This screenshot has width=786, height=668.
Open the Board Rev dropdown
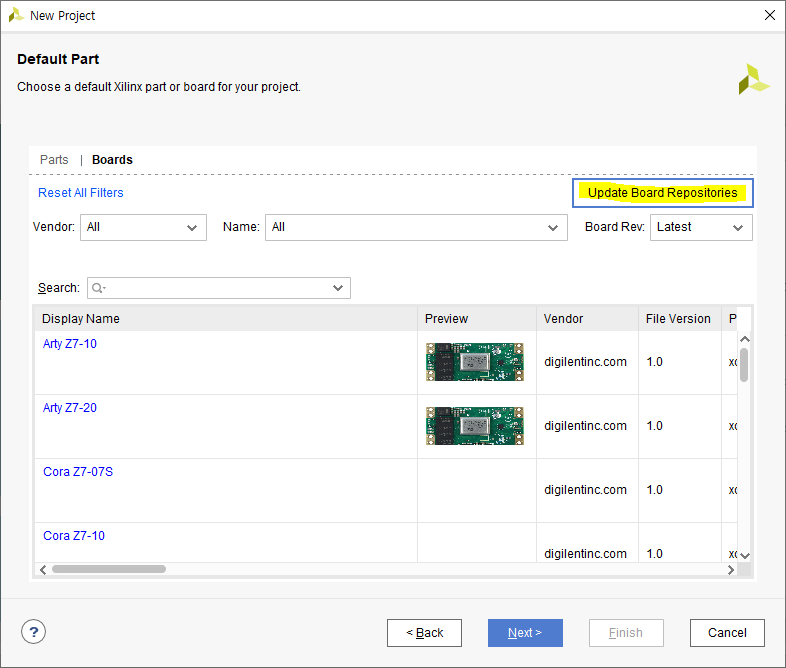[701, 228]
